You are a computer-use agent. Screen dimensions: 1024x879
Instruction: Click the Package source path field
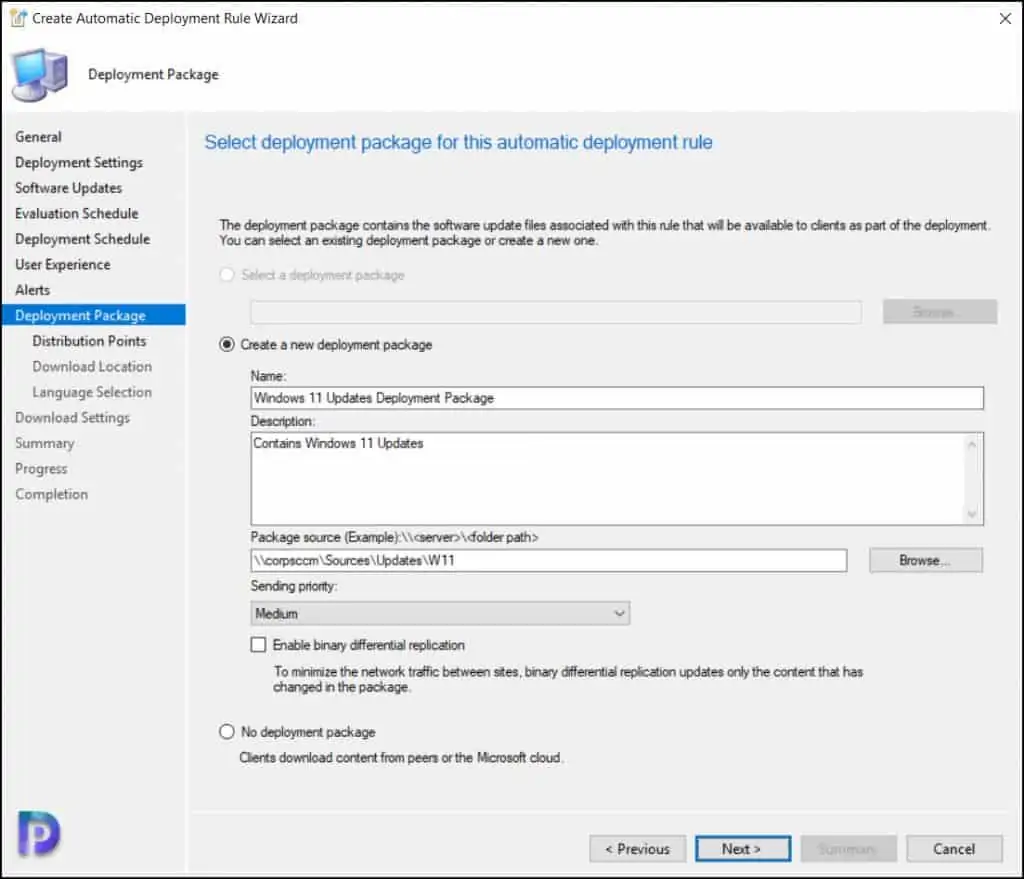548,560
